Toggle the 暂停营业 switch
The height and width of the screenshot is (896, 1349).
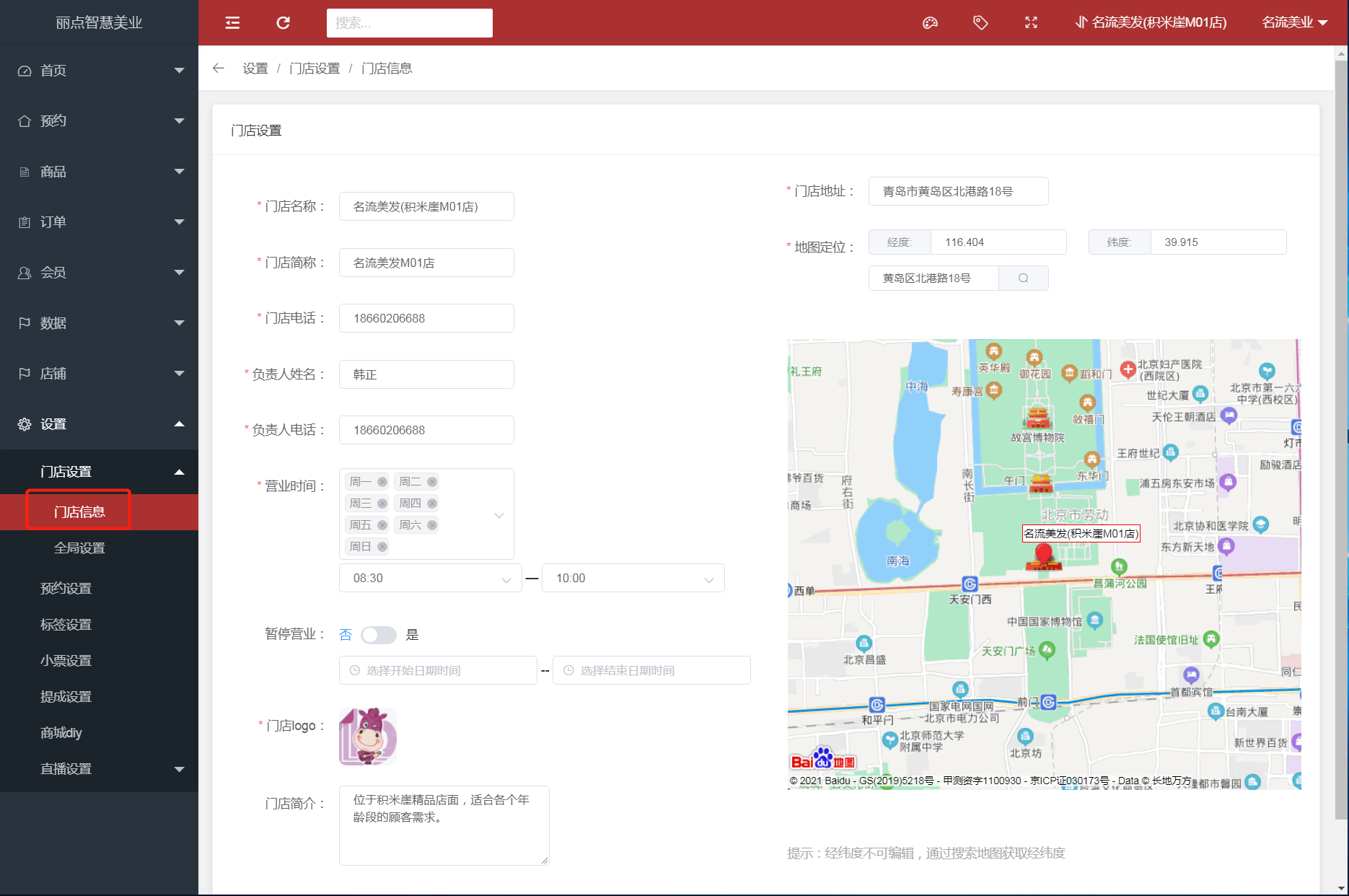pyautogui.click(x=379, y=635)
